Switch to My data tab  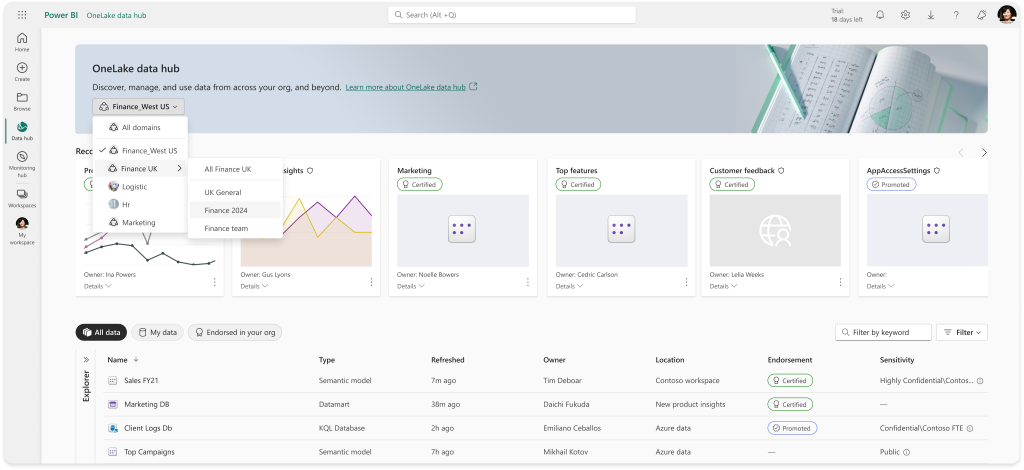157,332
